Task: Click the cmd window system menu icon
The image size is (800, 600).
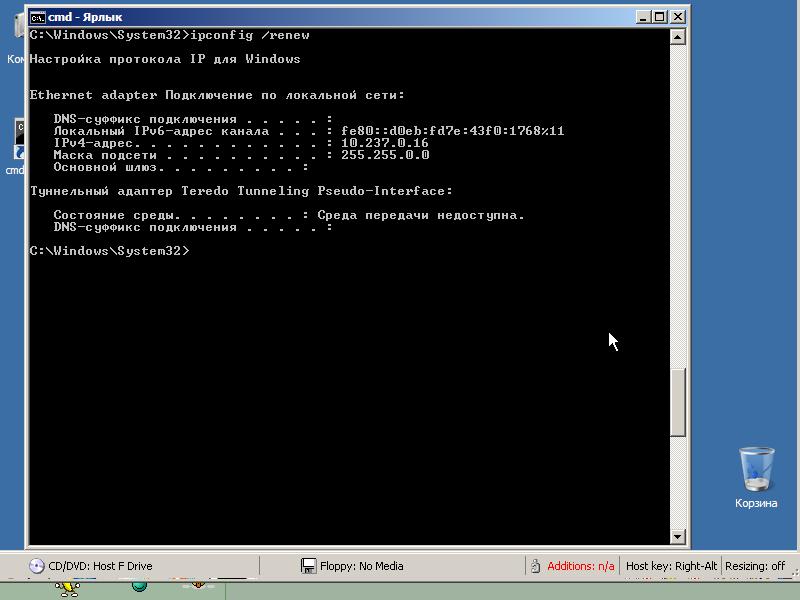Action: point(37,17)
